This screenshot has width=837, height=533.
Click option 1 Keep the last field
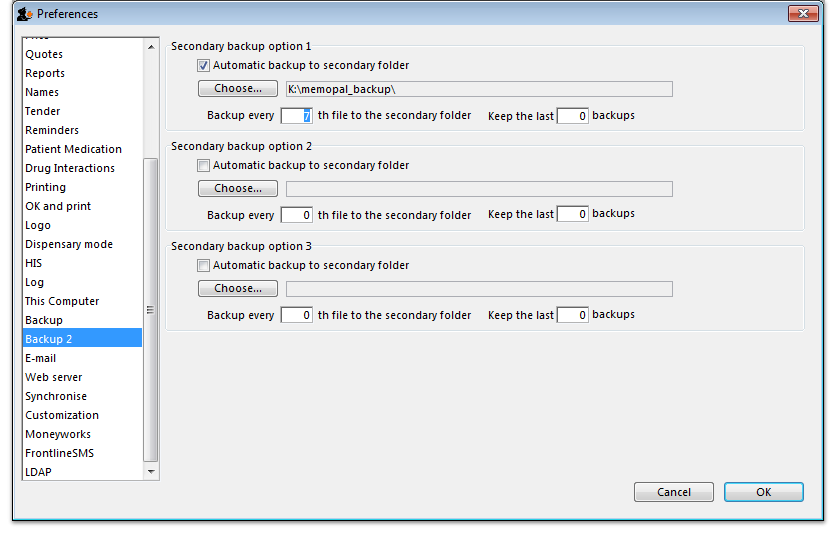click(572, 116)
